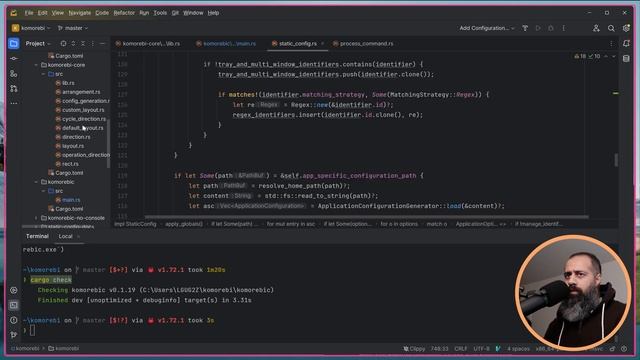Expand komorebic-no-console folder
The height and width of the screenshot is (360, 640).
pyautogui.click(x=36, y=218)
